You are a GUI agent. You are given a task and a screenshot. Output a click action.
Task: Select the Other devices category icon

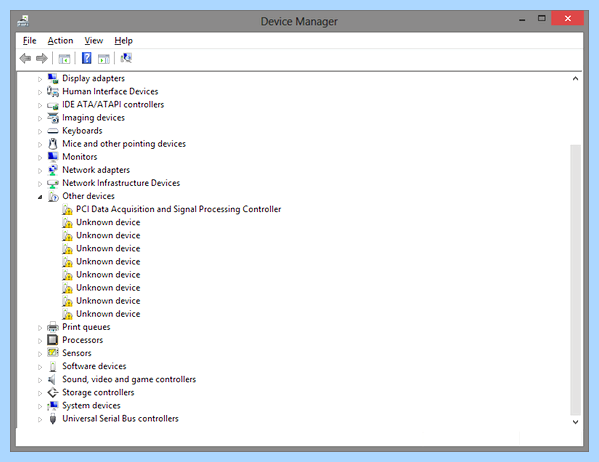click(53, 196)
